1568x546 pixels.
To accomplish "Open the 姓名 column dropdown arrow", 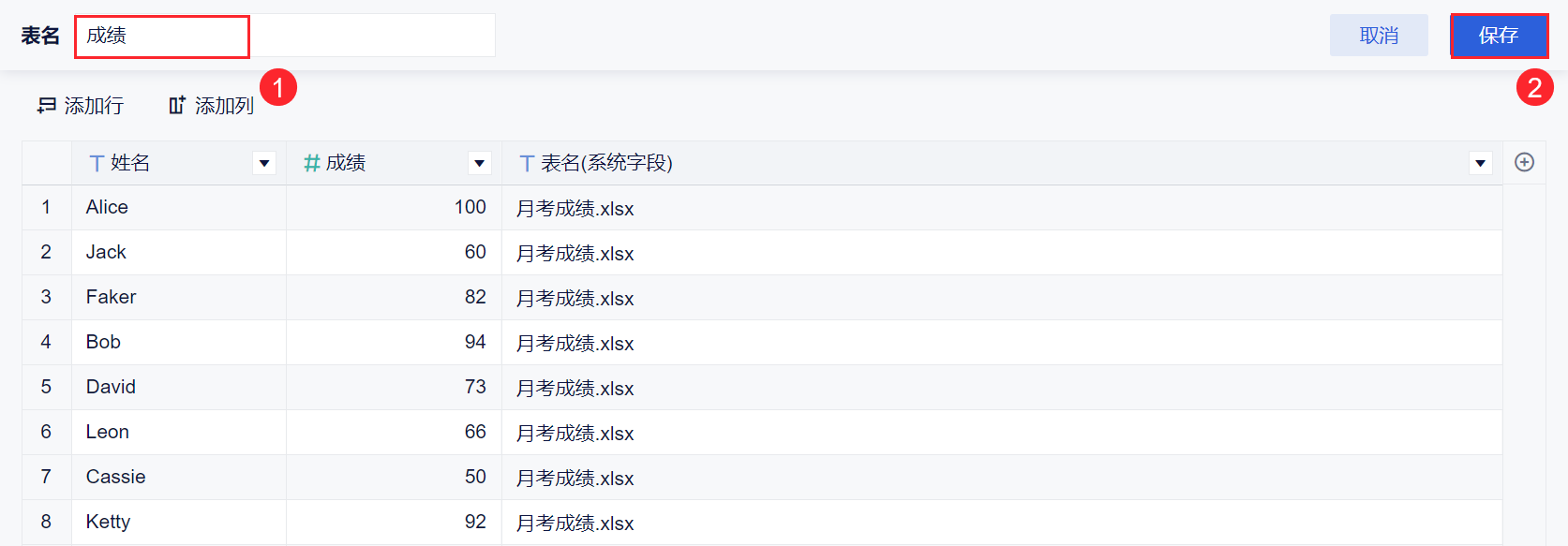I will (x=264, y=163).
